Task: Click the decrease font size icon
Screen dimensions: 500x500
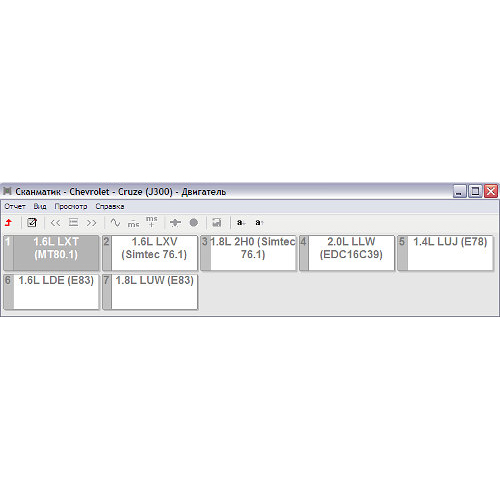Action: [241, 222]
